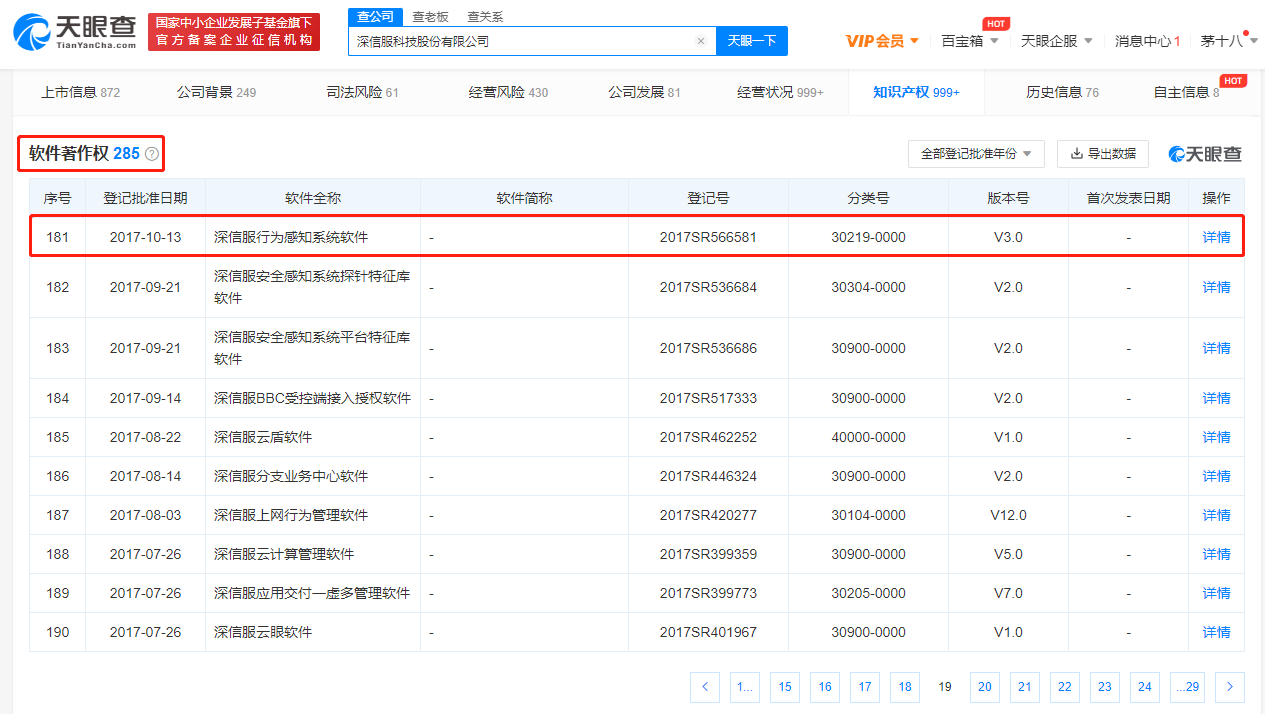1265x714 pixels.
Task: Open 详情 for row 182 探针特征库软件
Action: click(x=1216, y=287)
